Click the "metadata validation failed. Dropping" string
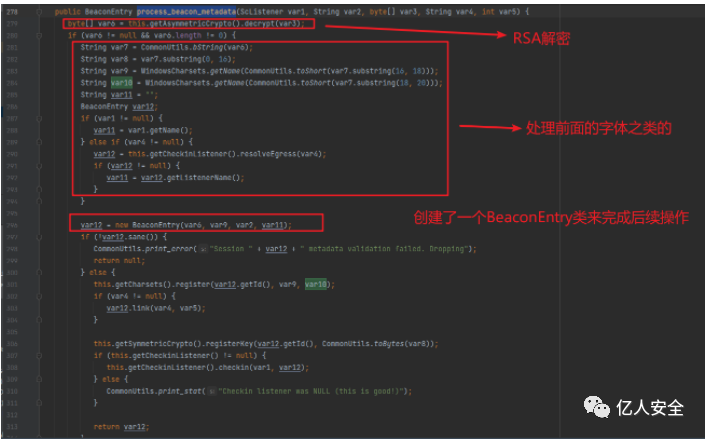707x439 pixels. coord(386,248)
